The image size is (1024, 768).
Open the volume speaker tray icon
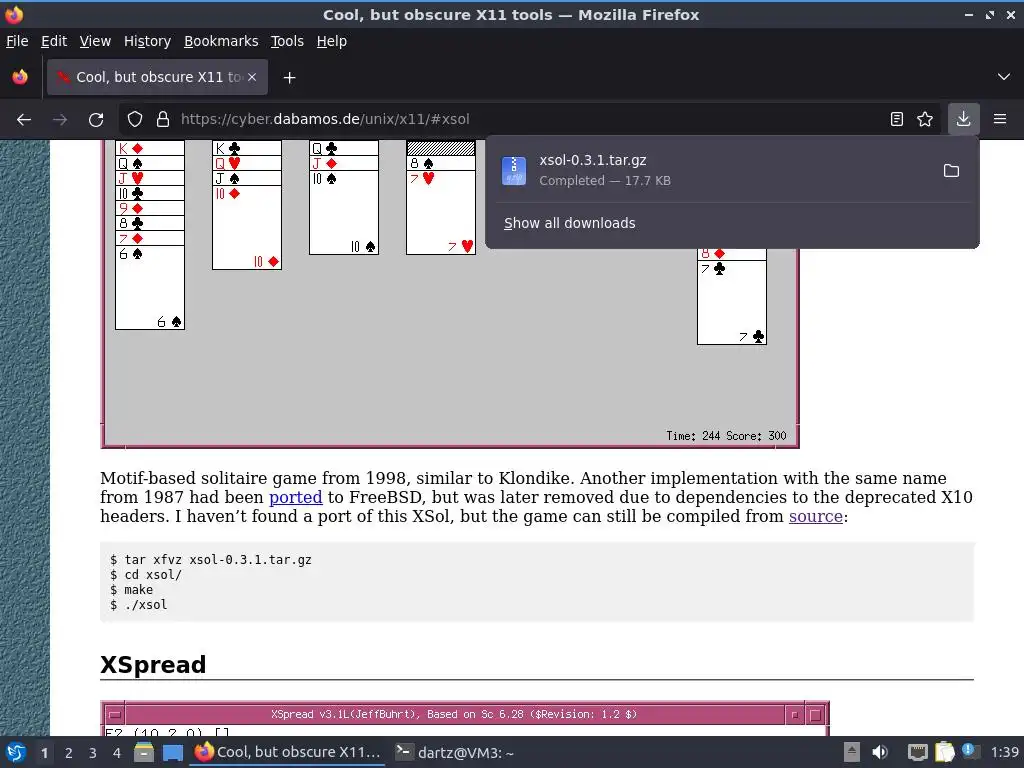tap(880, 752)
